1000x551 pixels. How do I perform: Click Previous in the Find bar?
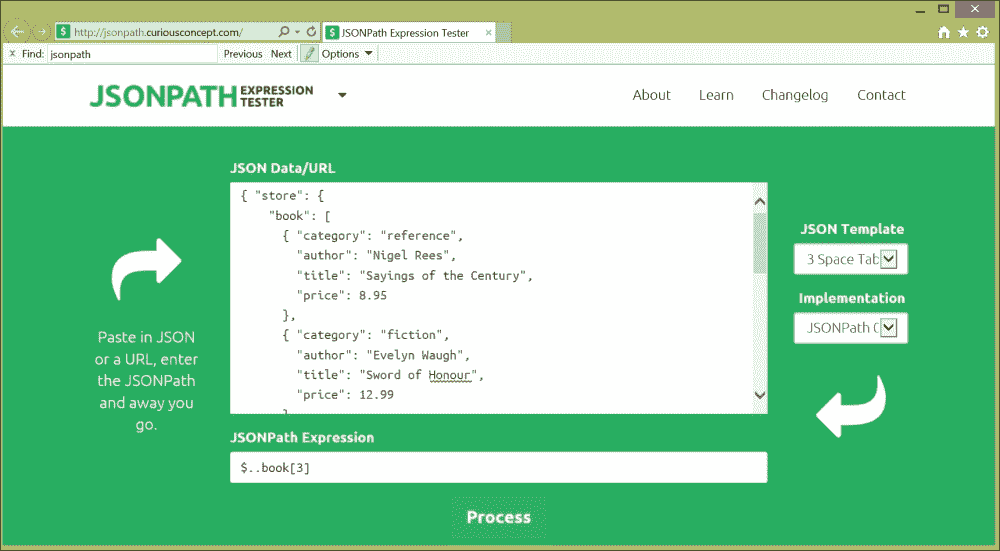242,54
